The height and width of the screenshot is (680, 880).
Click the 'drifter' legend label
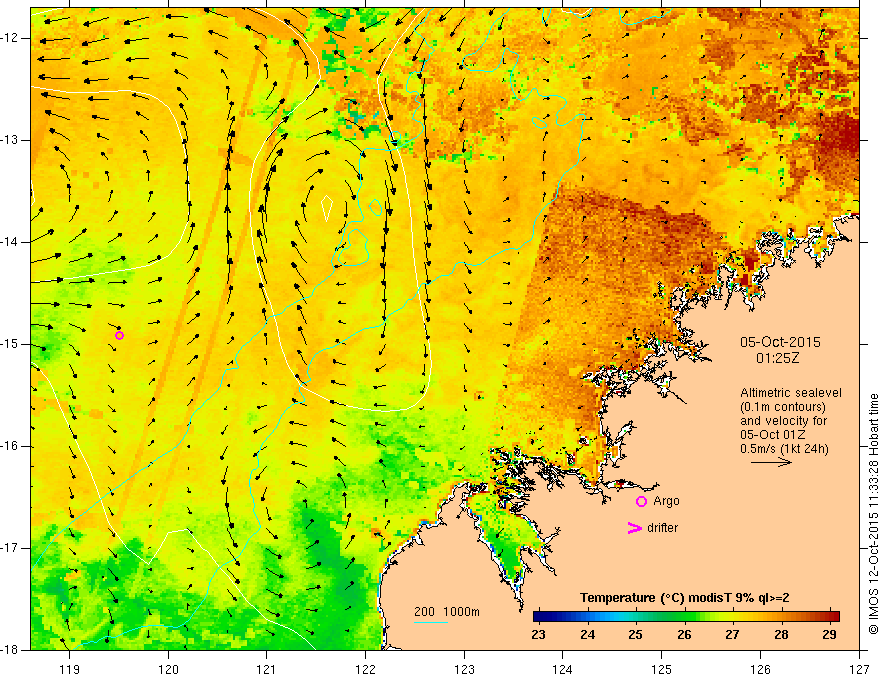[x=662, y=528]
